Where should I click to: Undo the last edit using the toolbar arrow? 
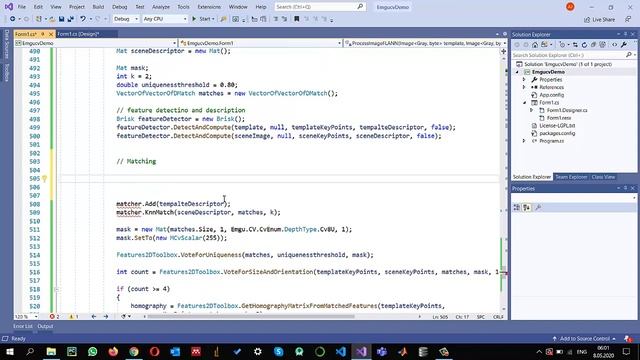point(83,19)
